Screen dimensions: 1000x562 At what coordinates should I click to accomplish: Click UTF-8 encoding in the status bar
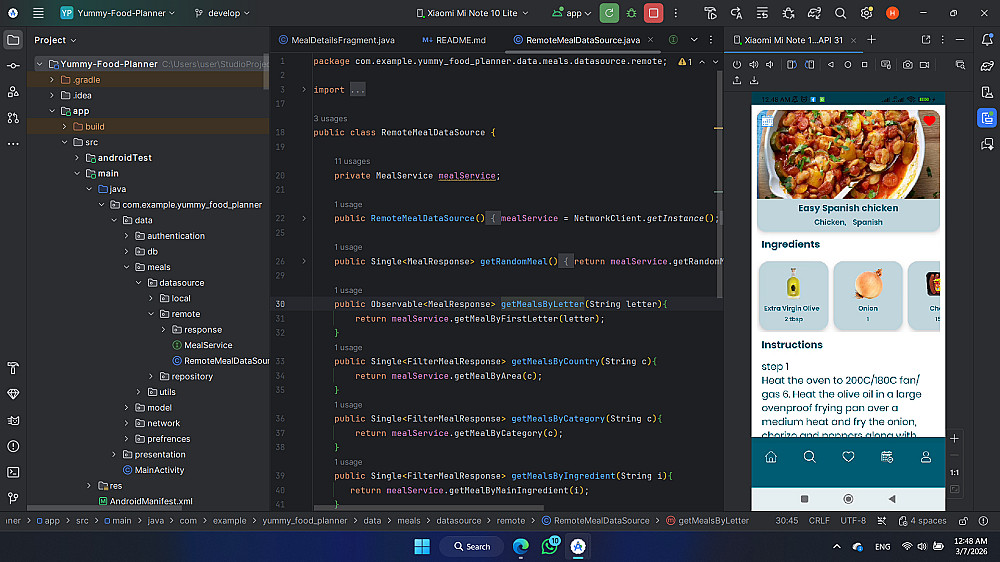[x=853, y=520]
